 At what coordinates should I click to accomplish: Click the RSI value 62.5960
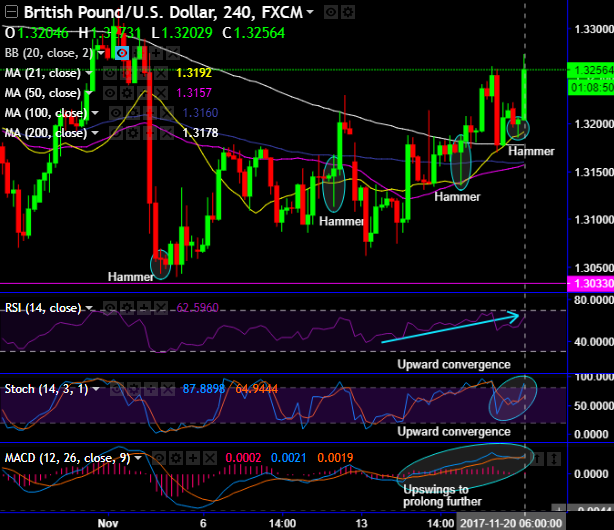click(197, 308)
